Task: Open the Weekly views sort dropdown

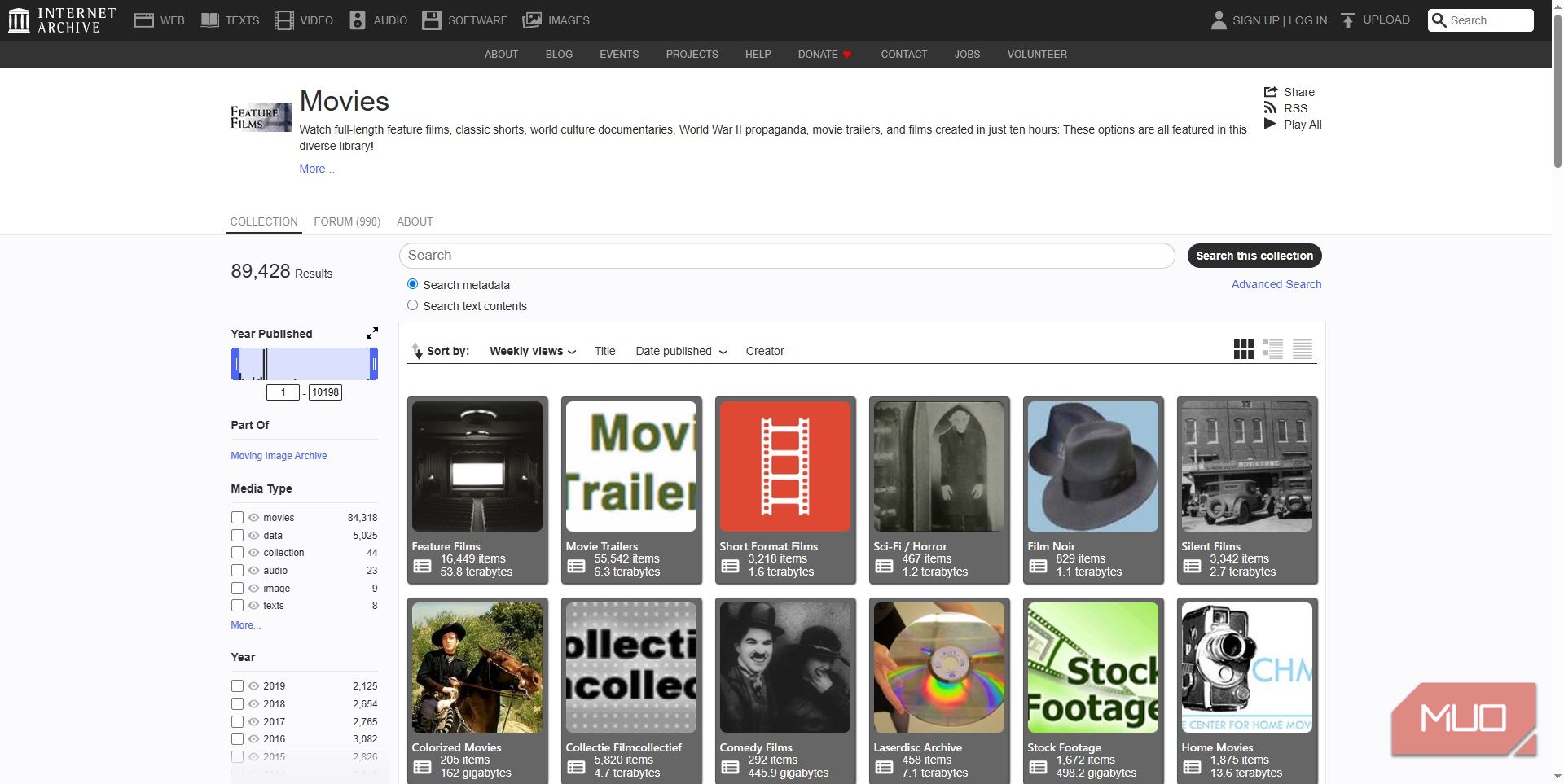Action: [x=533, y=351]
